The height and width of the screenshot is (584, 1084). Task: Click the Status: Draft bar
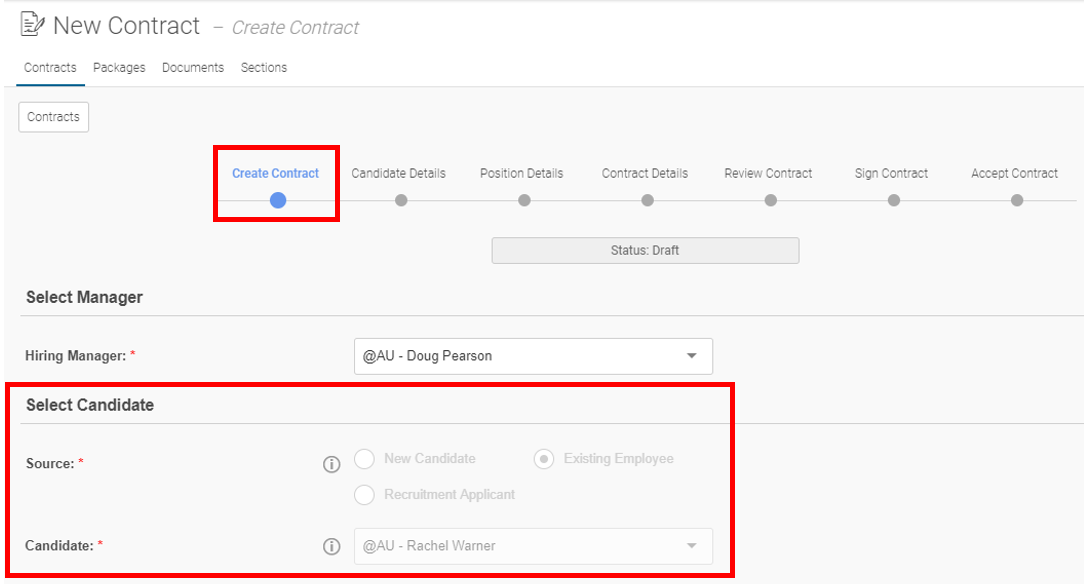[645, 250]
